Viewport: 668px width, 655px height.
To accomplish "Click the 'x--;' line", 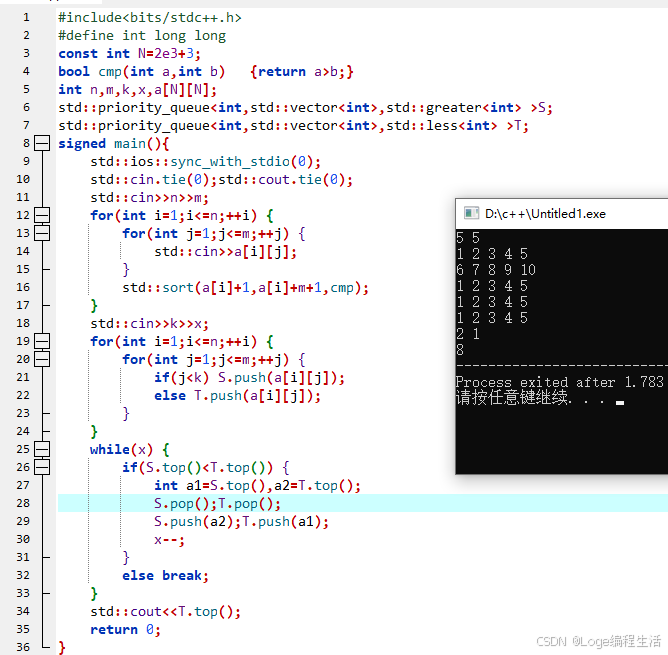I will 170,540.
